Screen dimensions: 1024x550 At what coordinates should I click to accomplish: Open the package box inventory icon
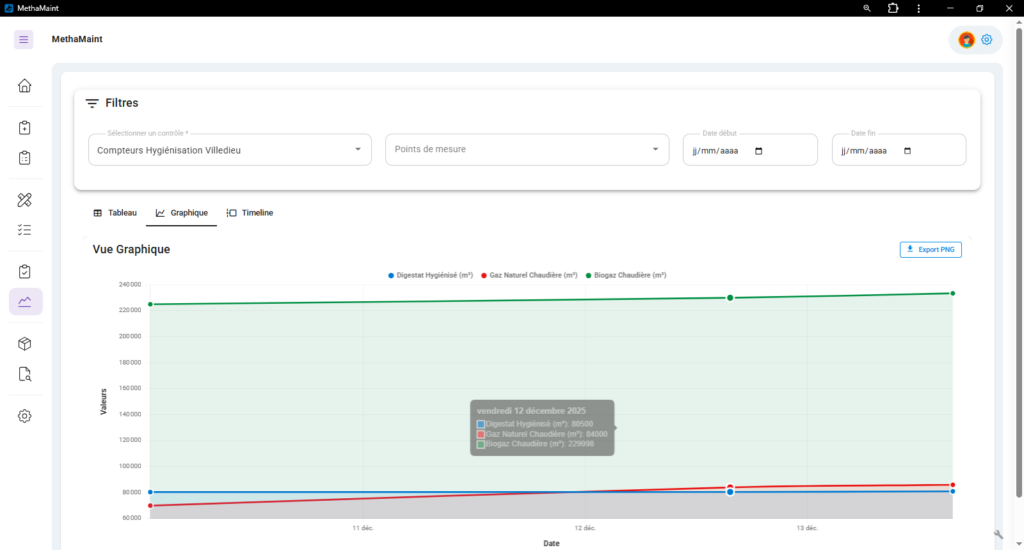25,344
